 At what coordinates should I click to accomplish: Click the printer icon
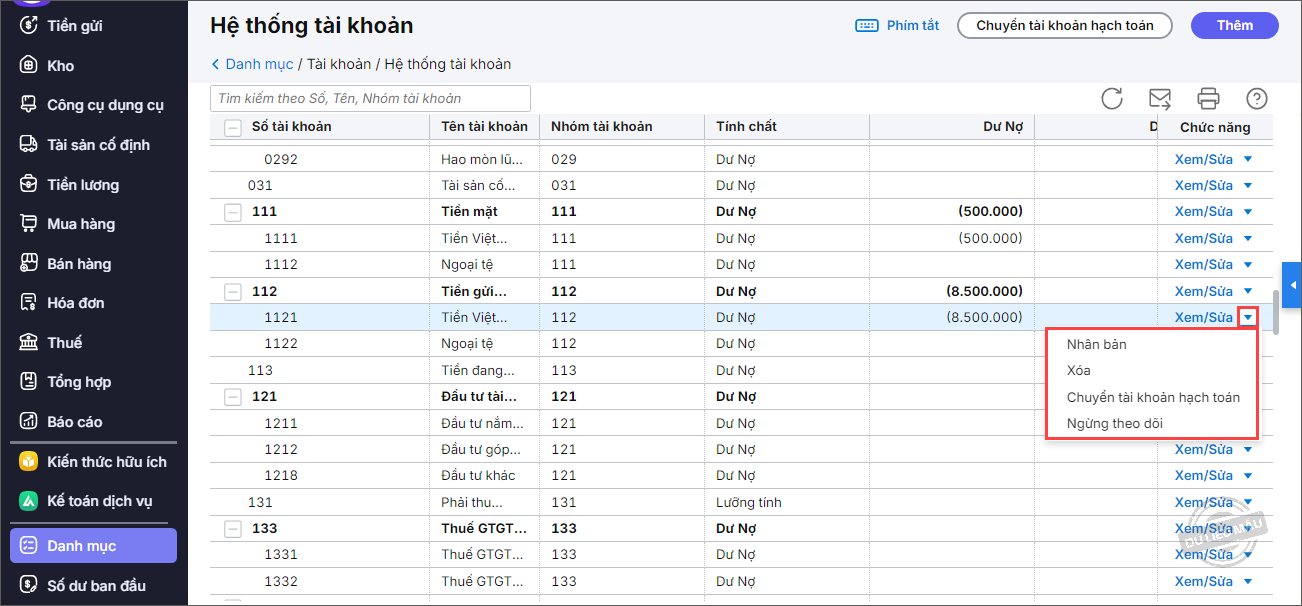coord(1209,98)
